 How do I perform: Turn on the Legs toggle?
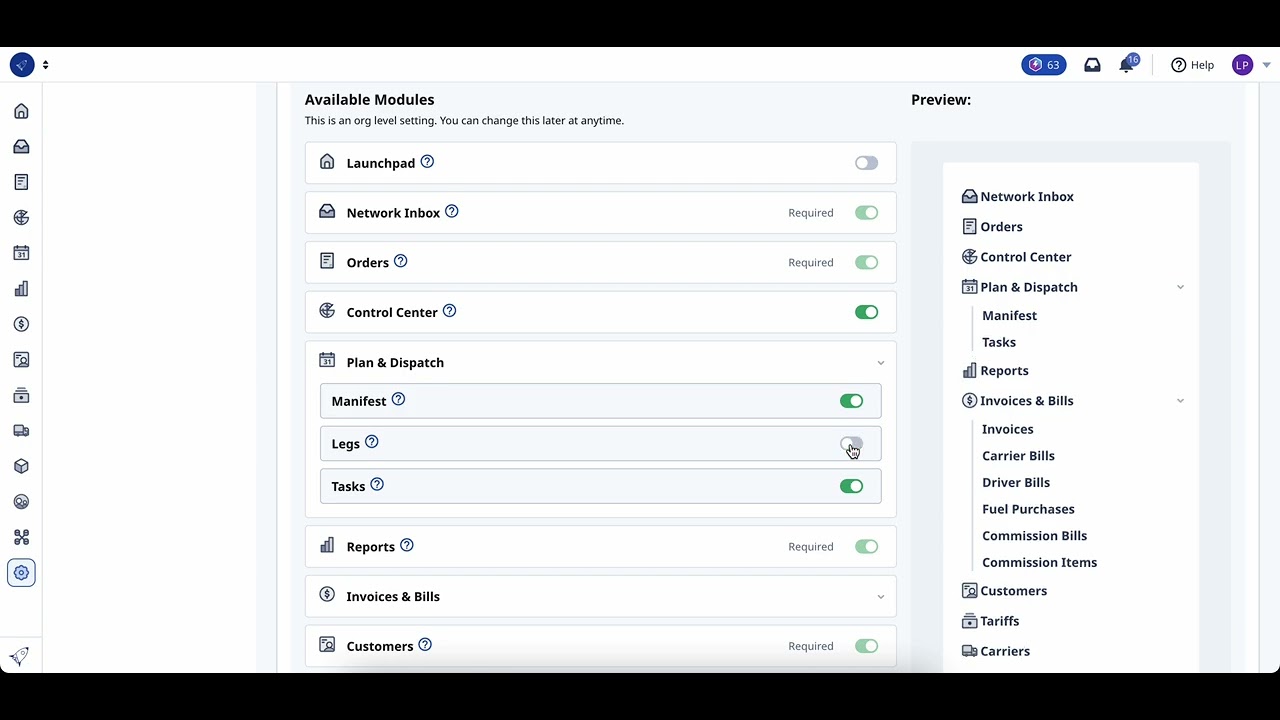(x=851, y=444)
